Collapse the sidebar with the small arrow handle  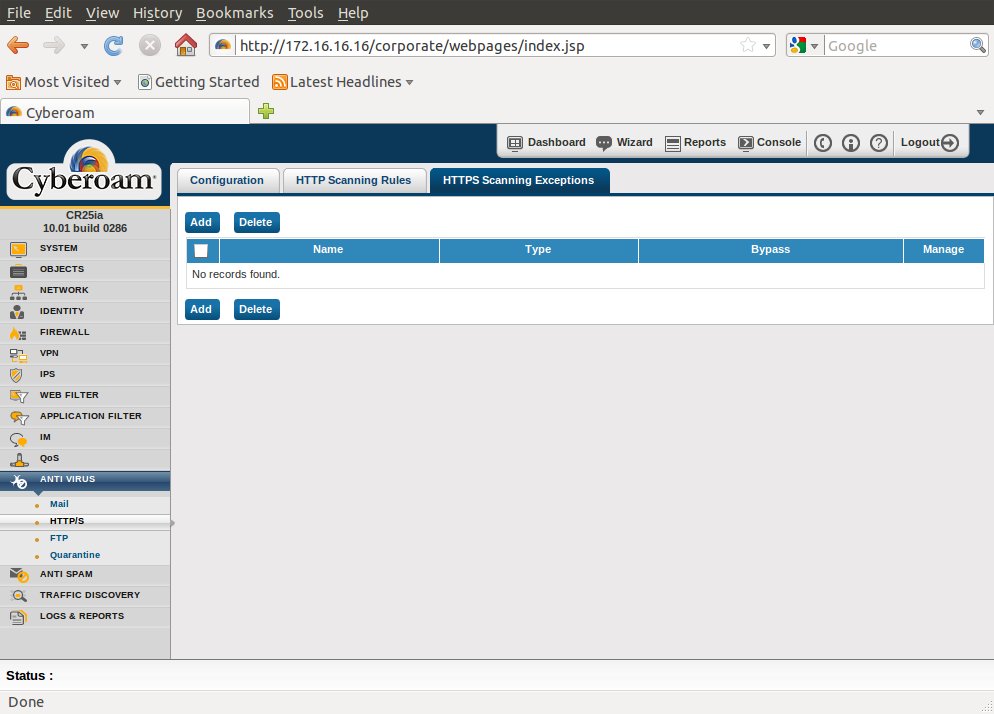click(172, 523)
